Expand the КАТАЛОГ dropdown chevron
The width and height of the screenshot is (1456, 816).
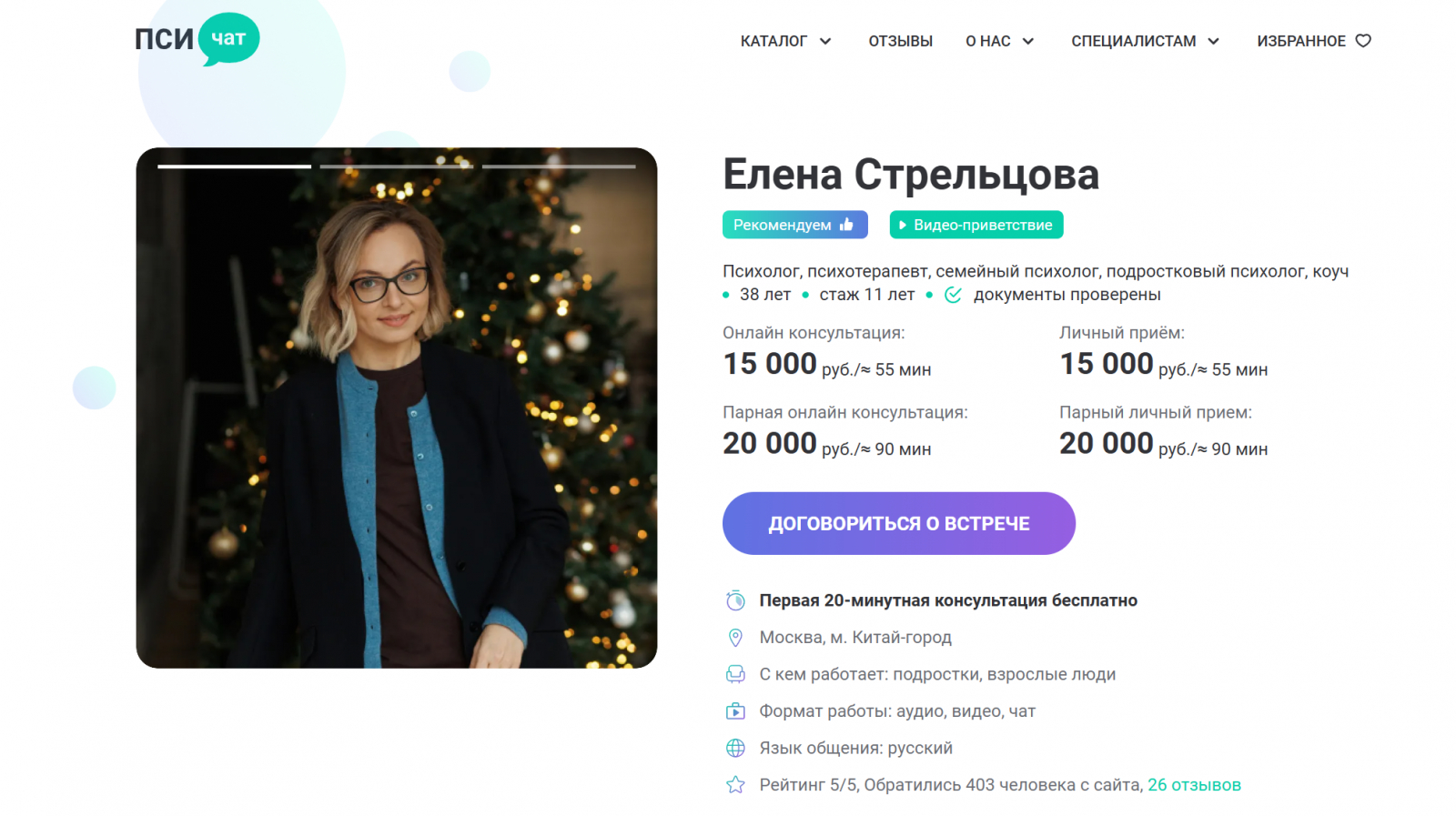pos(825,41)
